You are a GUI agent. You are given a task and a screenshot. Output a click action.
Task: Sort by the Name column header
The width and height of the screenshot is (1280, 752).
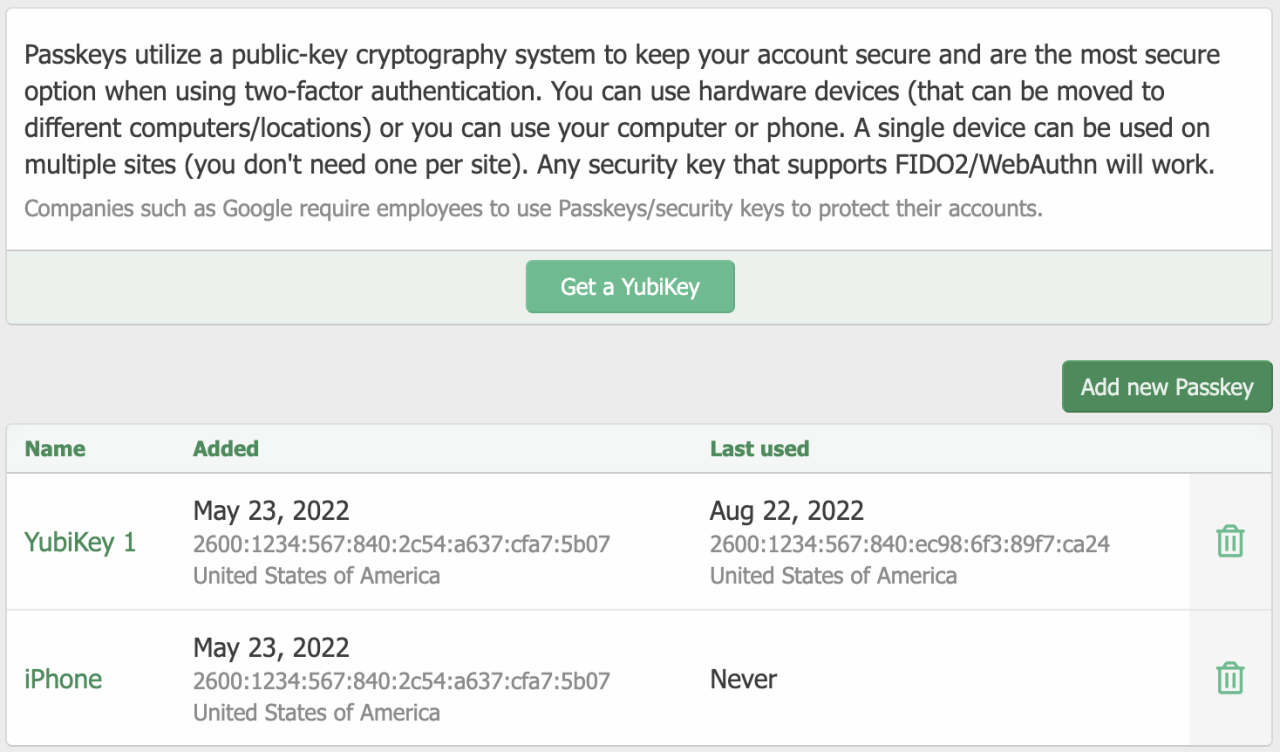(55, 449)
